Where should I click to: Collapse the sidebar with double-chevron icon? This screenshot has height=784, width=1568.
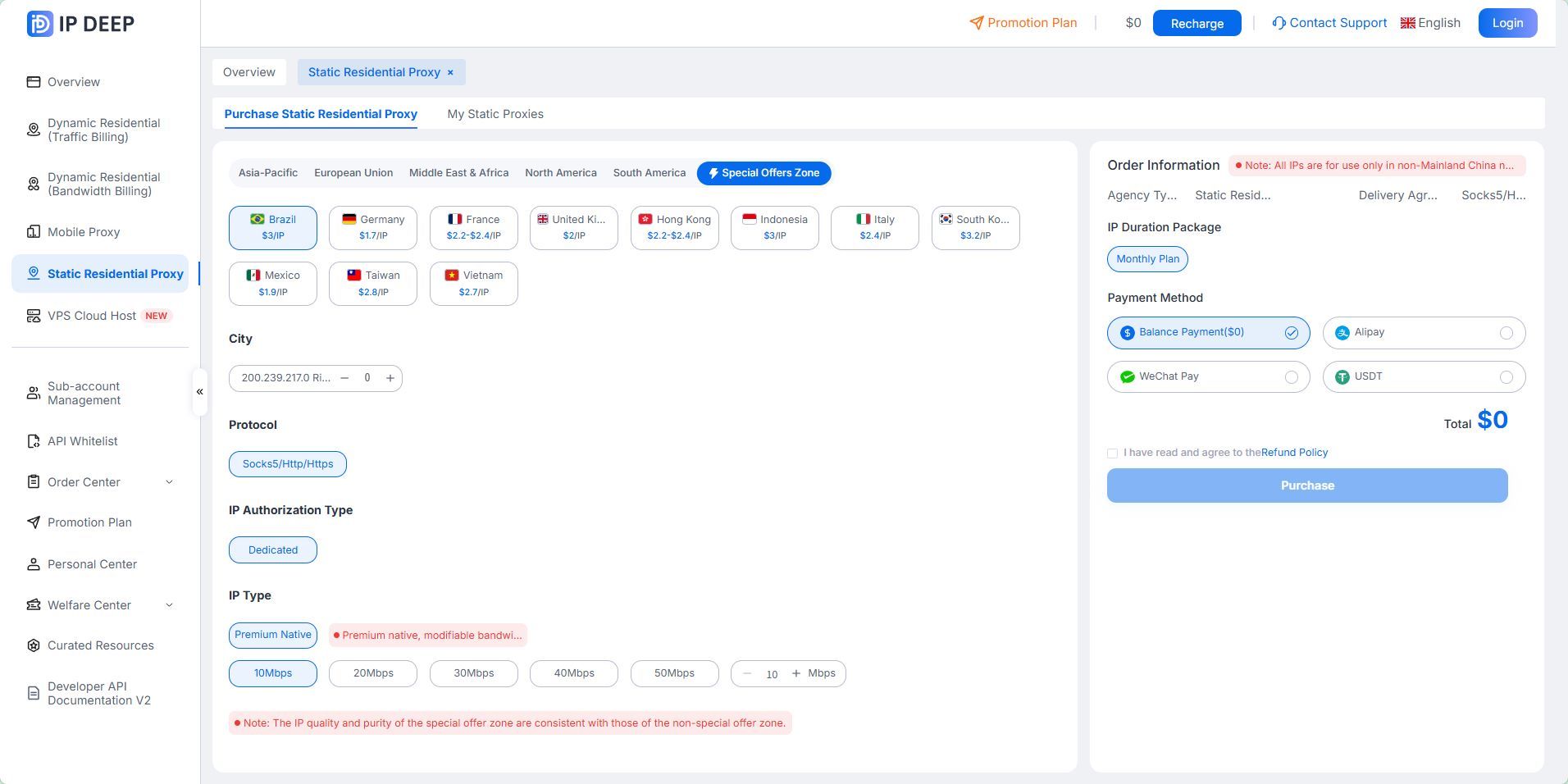(199, 392)
